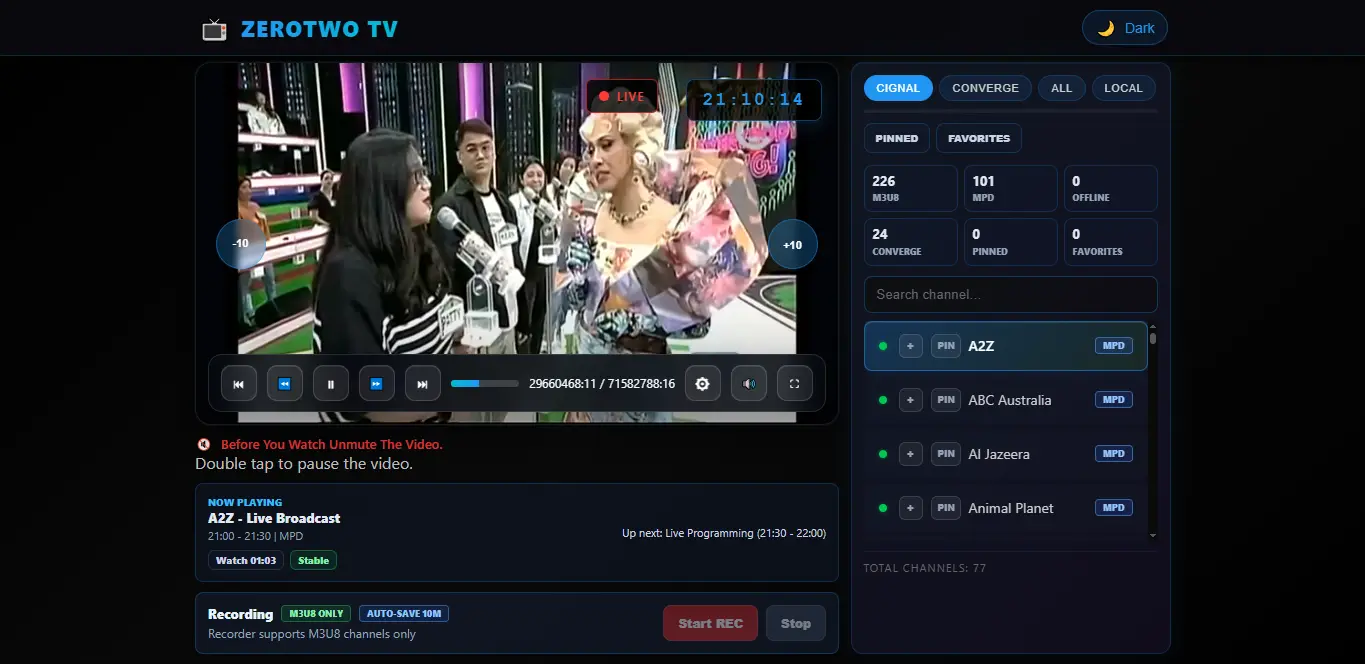The height and width of the screenshot is (664, 1365).
Task: Click the fast-forward playback control icon
Action: tap(377, 383)
